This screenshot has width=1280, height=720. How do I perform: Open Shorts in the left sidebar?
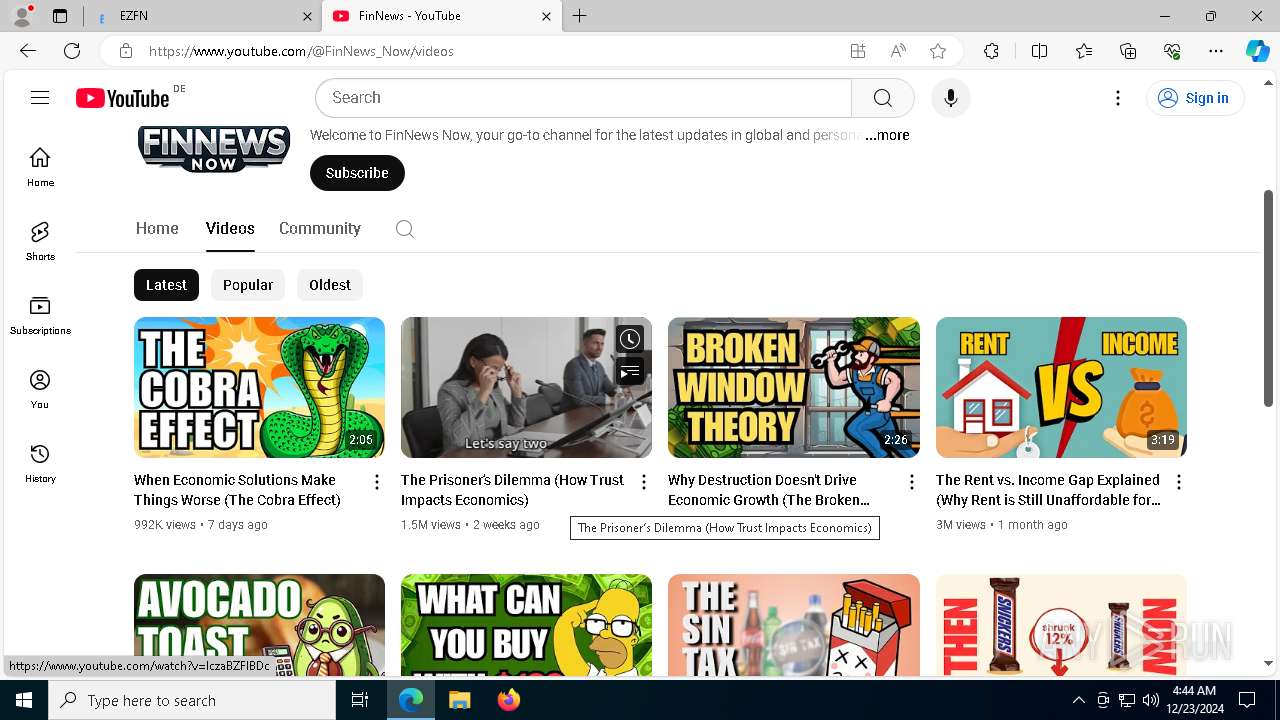pos(40,241)
